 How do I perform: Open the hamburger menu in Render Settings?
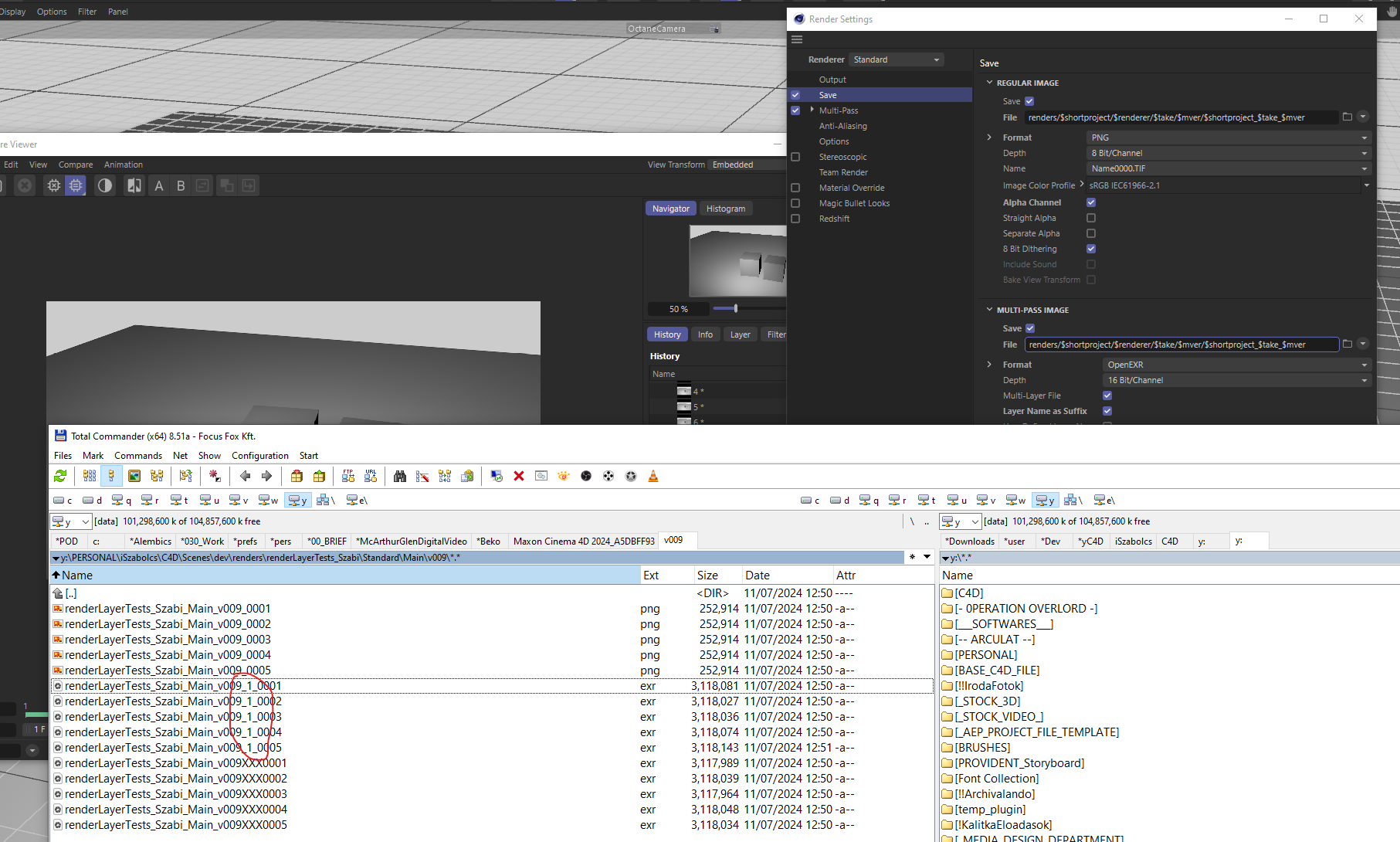tap(798, 39)
